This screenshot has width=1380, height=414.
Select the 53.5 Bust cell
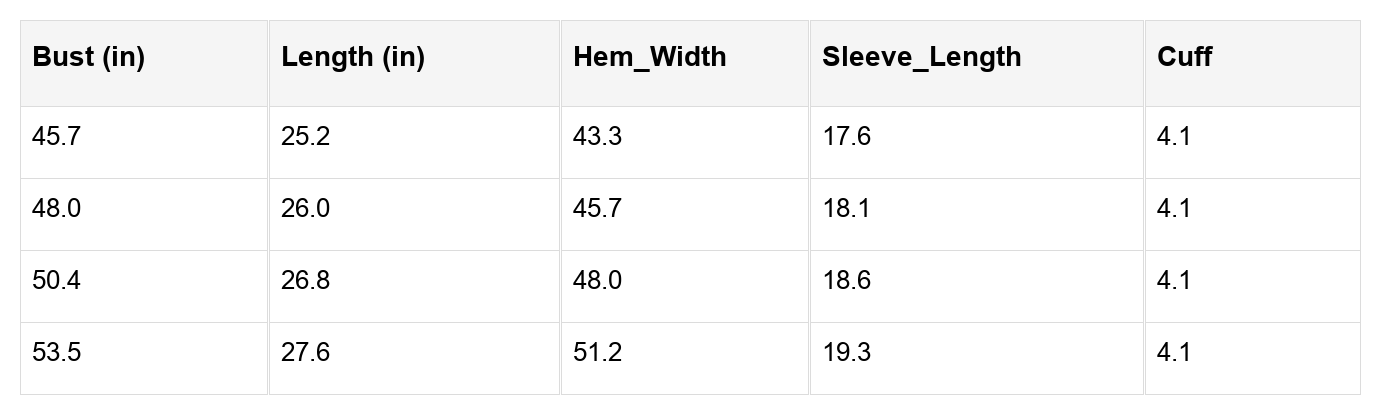[x=57, y=353]
